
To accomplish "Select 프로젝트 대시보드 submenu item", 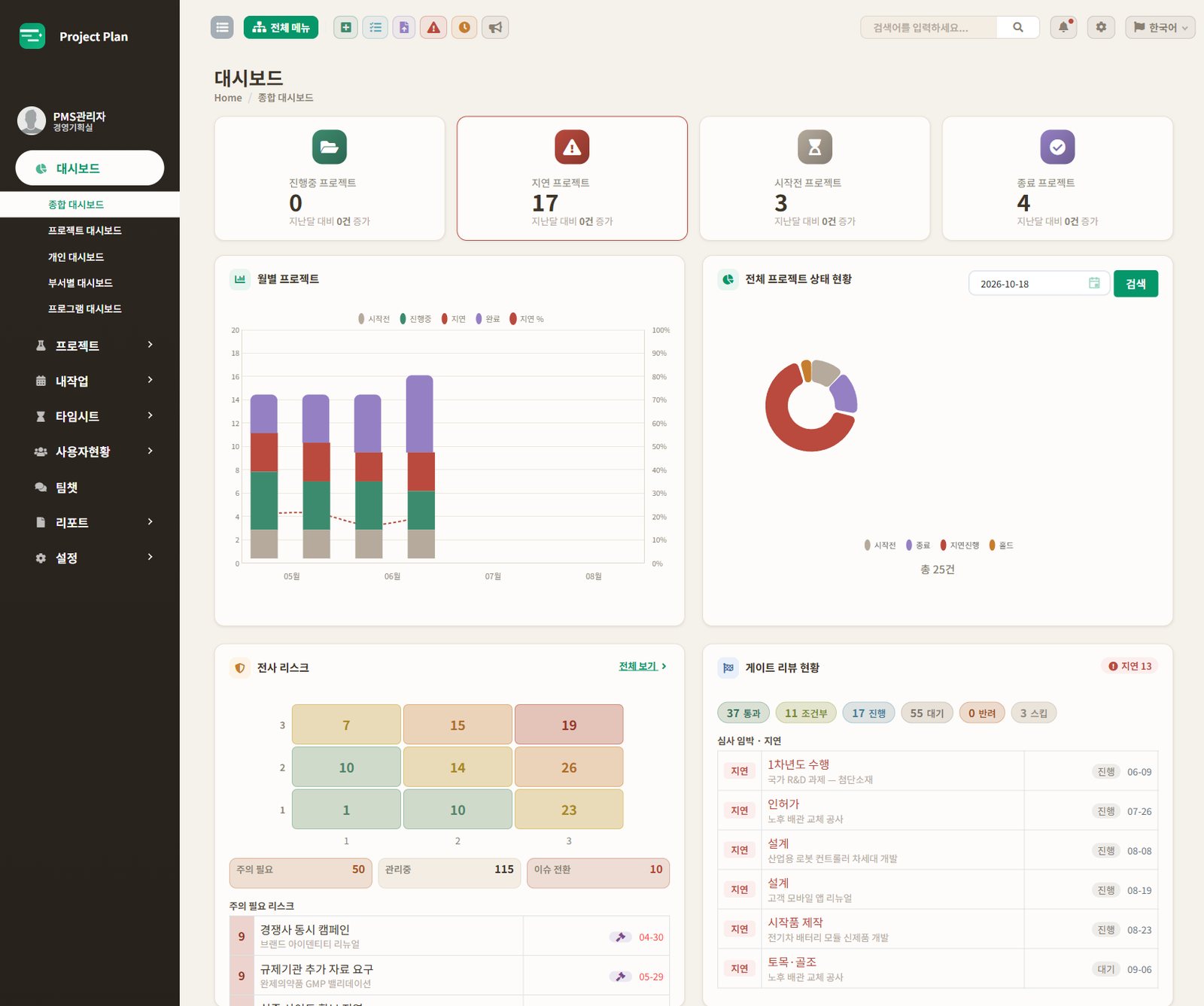I will tap(85, 230).
